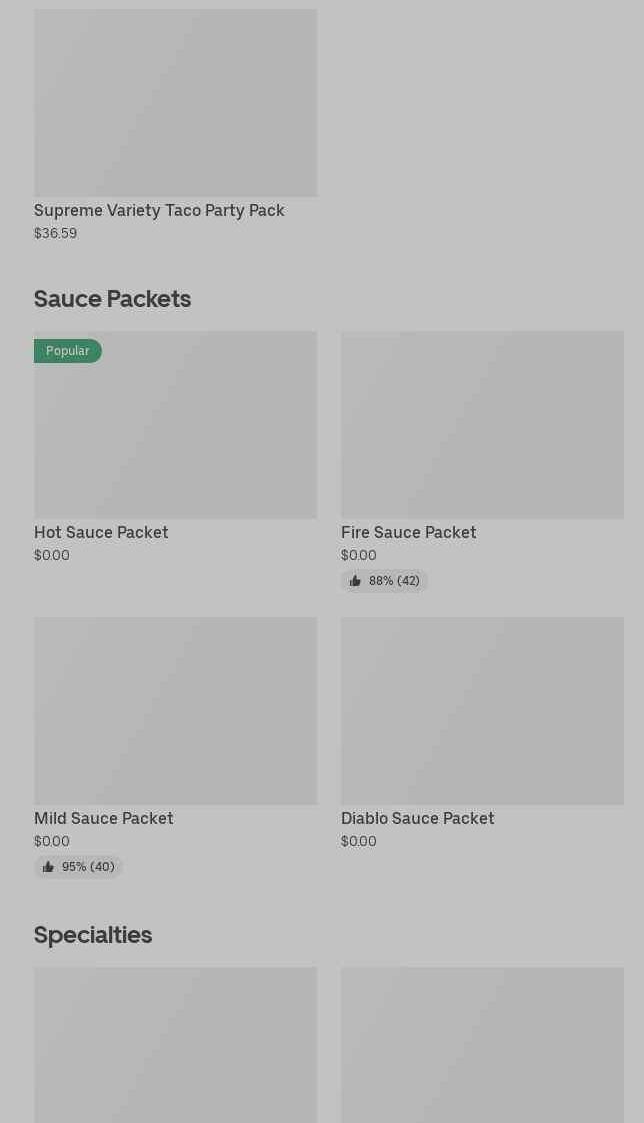The width and height of the screenshot is (644, 1123).
Task: Open the right Specialties item image
Action: [482, 1045]
